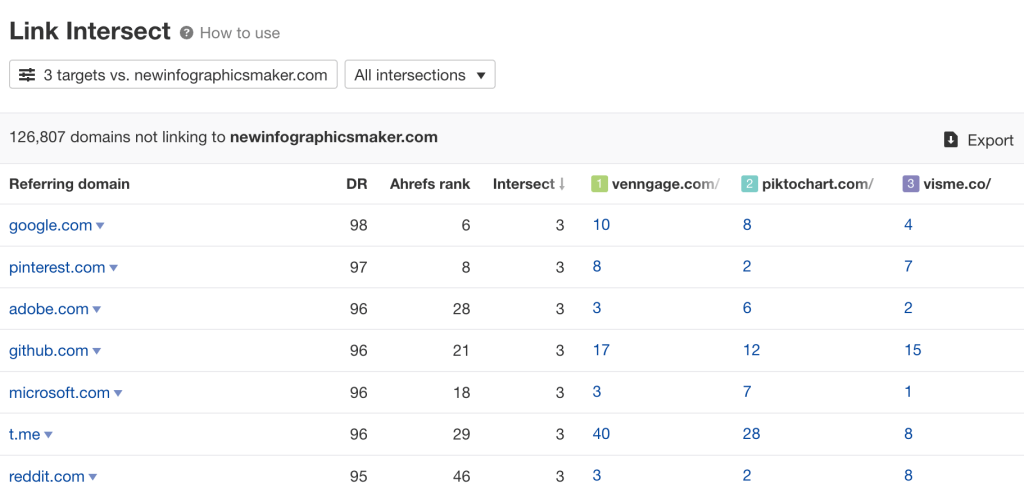Open the reddit.com referring domain link
Viewport: 1024px width, 489px height.
coord(46,477)
